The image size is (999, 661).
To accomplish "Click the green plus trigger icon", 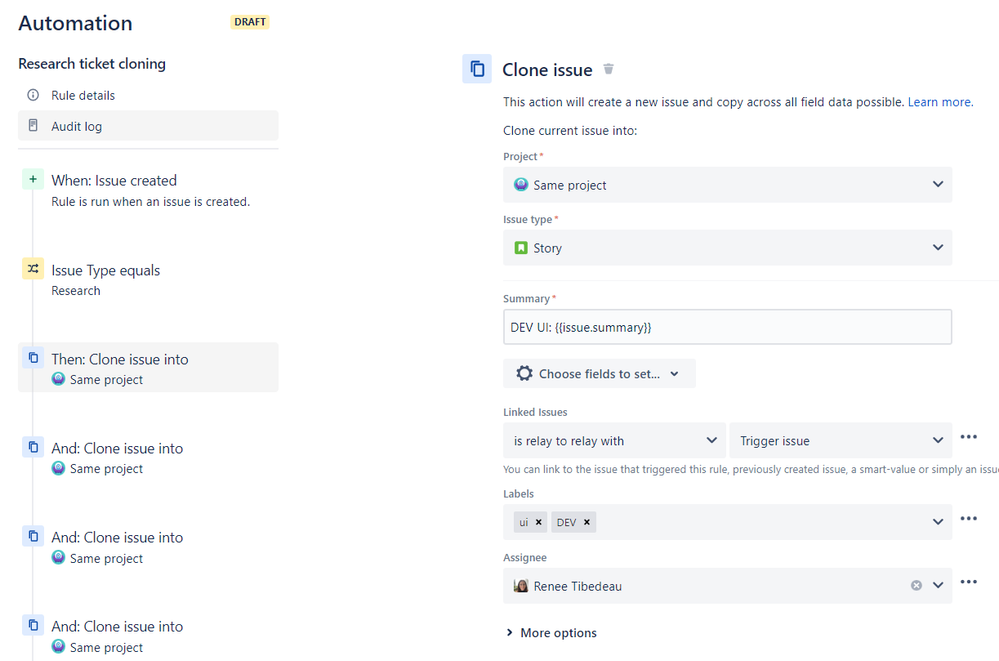I will click(33, 179).
